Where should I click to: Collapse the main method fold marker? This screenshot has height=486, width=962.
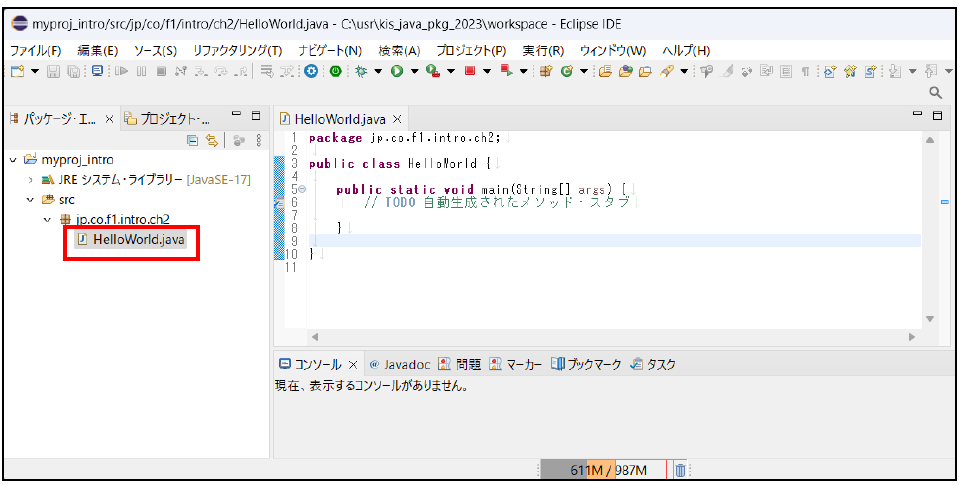tap(302, 189)
